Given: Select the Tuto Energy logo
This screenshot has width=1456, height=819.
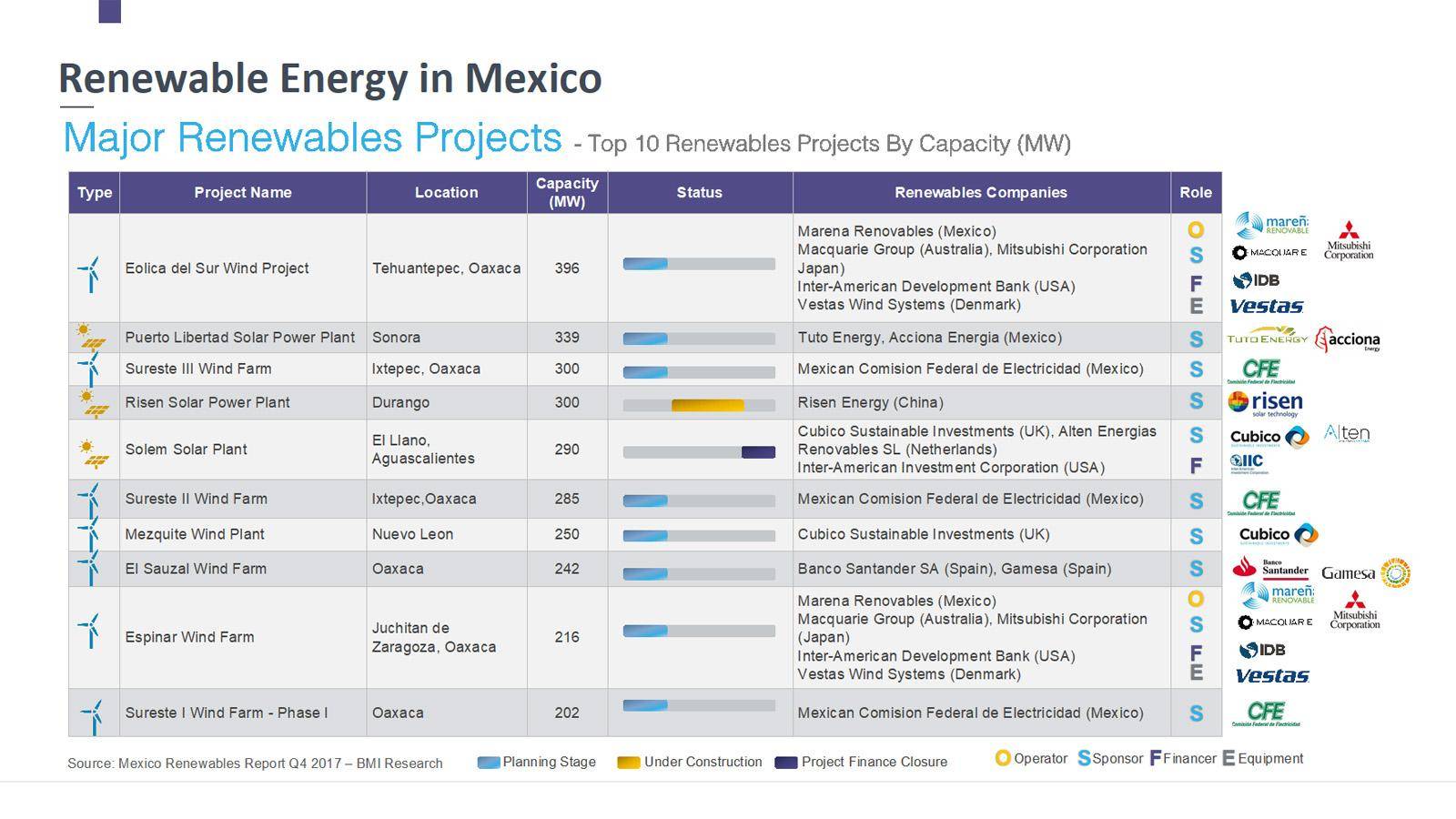Looking at the screenshot, I should coord(1267,338).
